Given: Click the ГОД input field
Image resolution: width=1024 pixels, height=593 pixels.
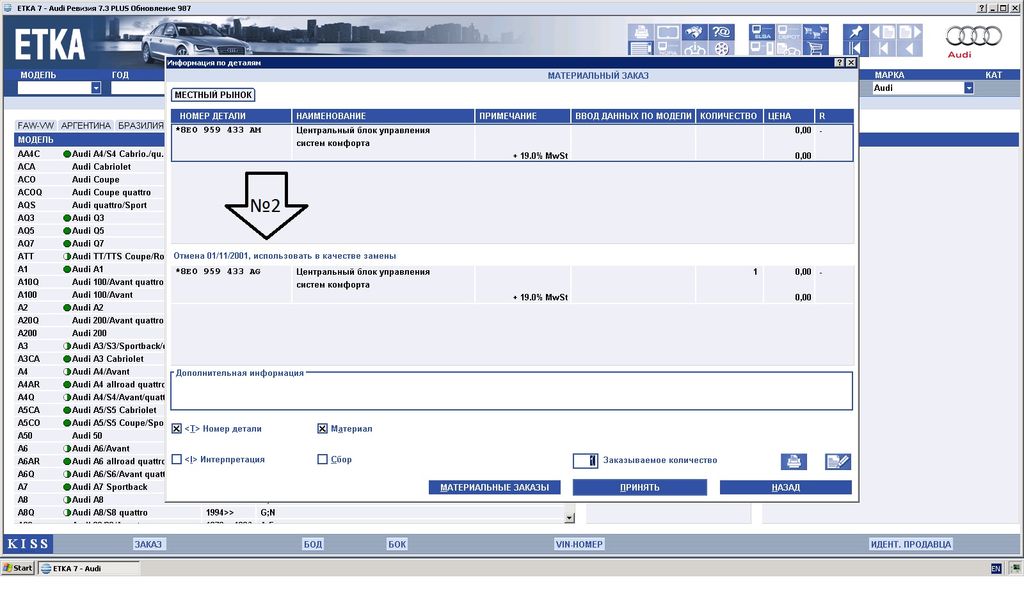Looking at the screenshot, I should pos(137,88).
